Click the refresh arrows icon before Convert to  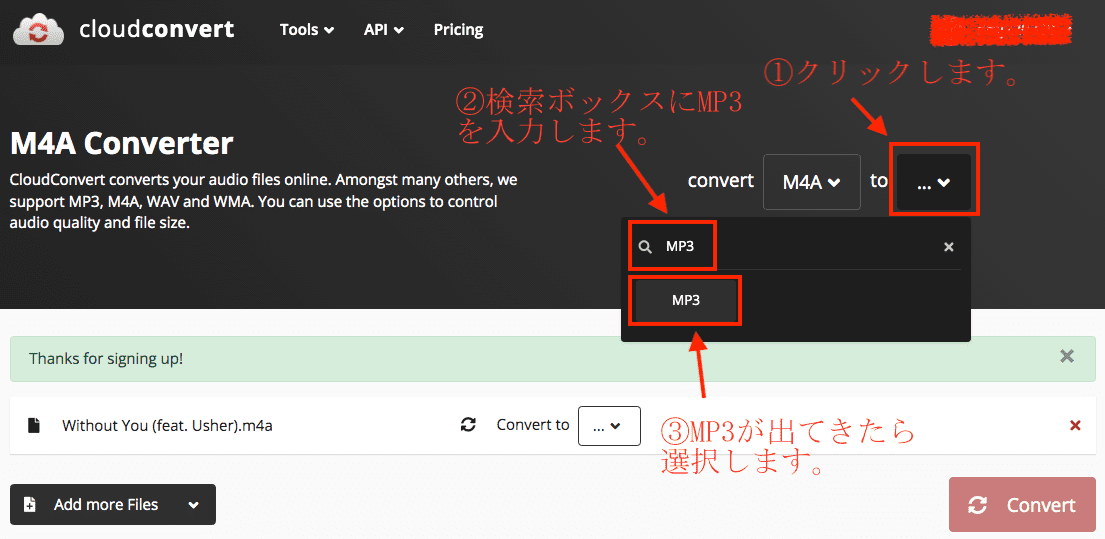coord(468,425)
